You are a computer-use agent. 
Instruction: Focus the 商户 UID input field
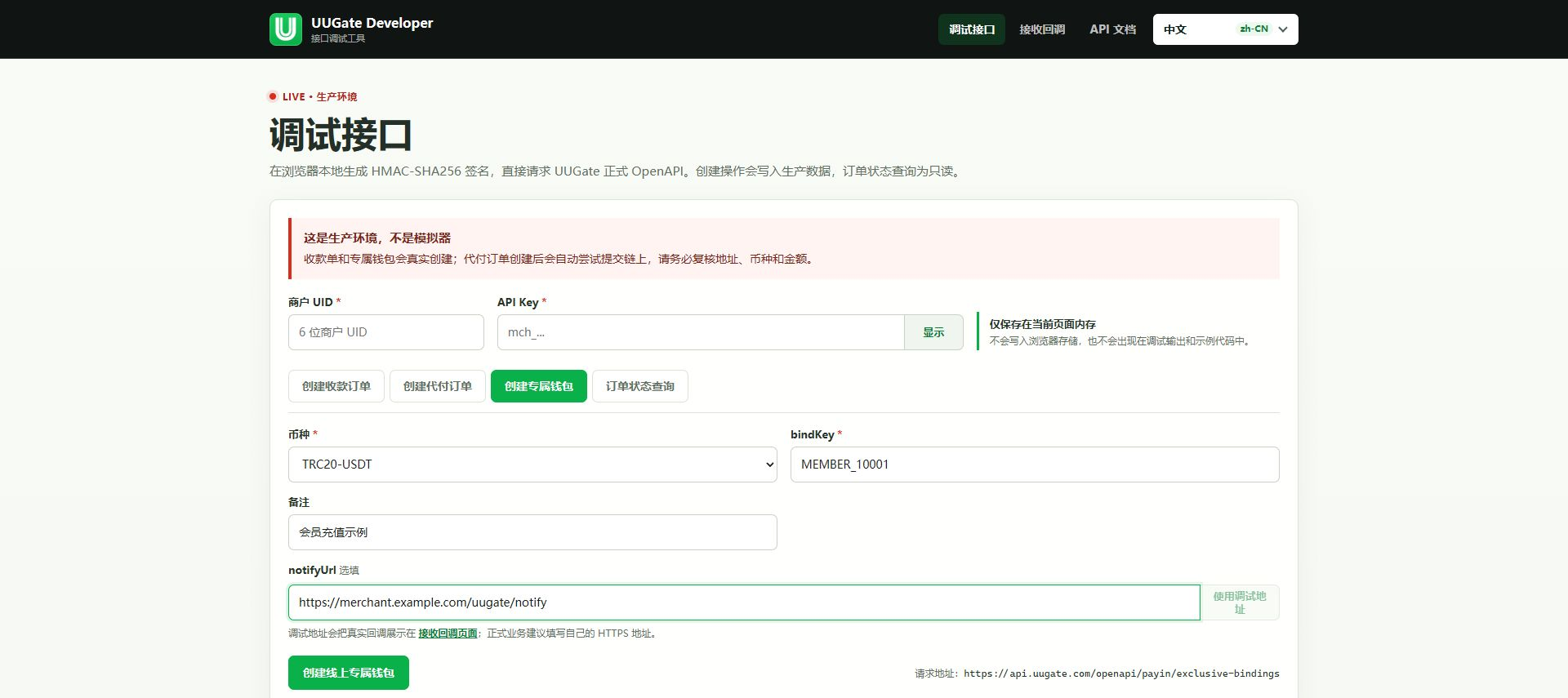pos(386,332)
